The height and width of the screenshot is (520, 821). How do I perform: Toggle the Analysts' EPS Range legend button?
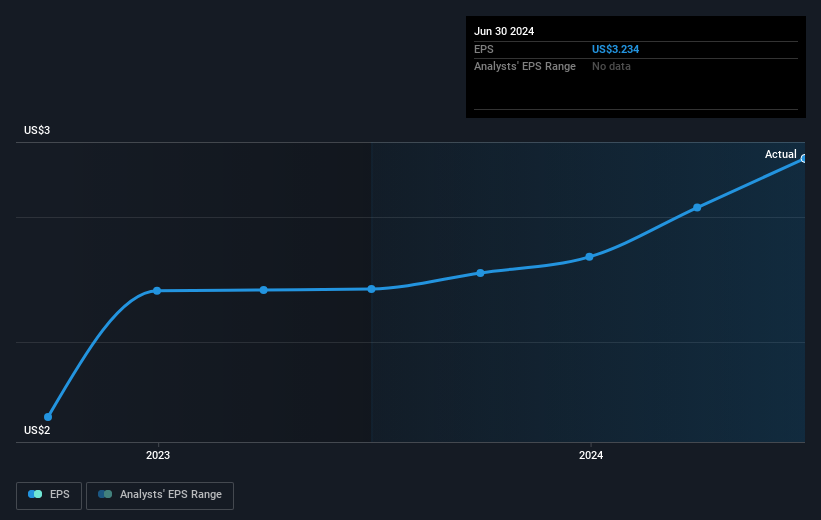(x=160, y=495)
